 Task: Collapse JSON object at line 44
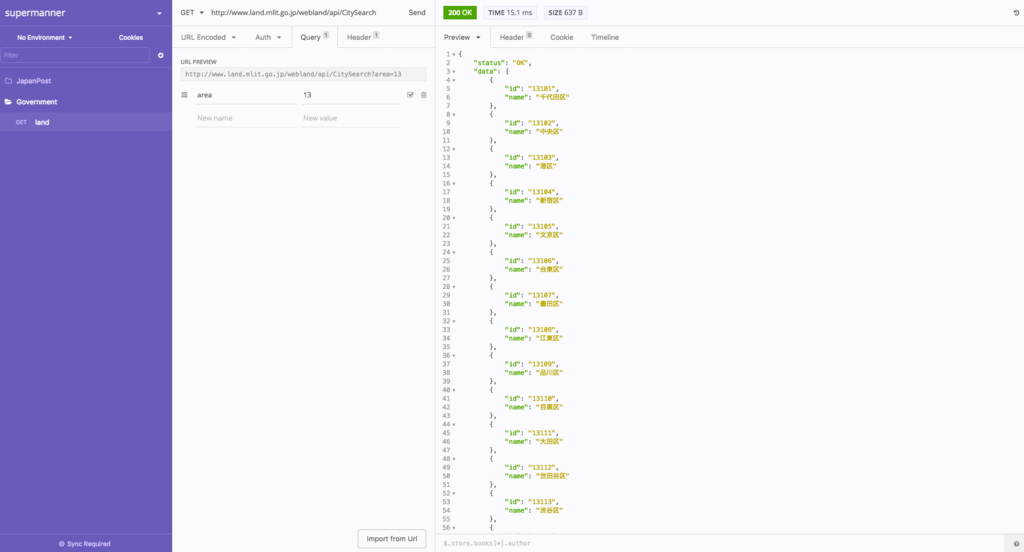pyautogui.click(x=454, y=425)
